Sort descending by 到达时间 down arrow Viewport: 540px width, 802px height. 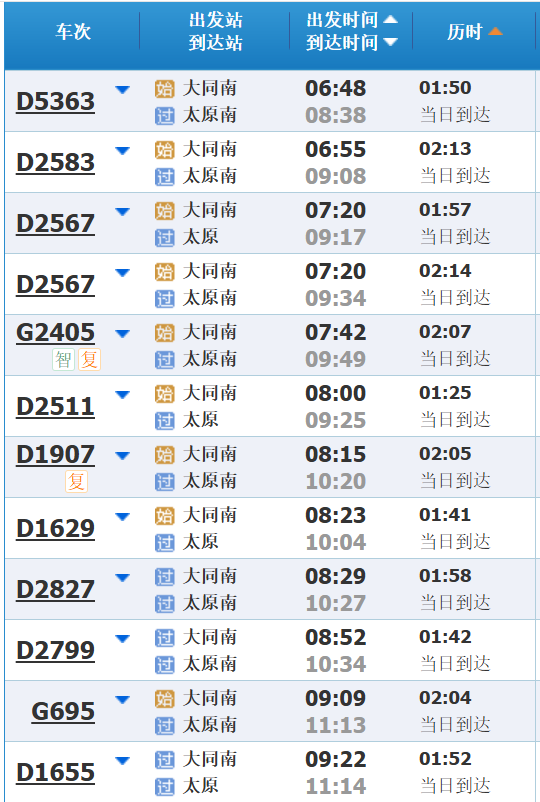pos(390,42)
